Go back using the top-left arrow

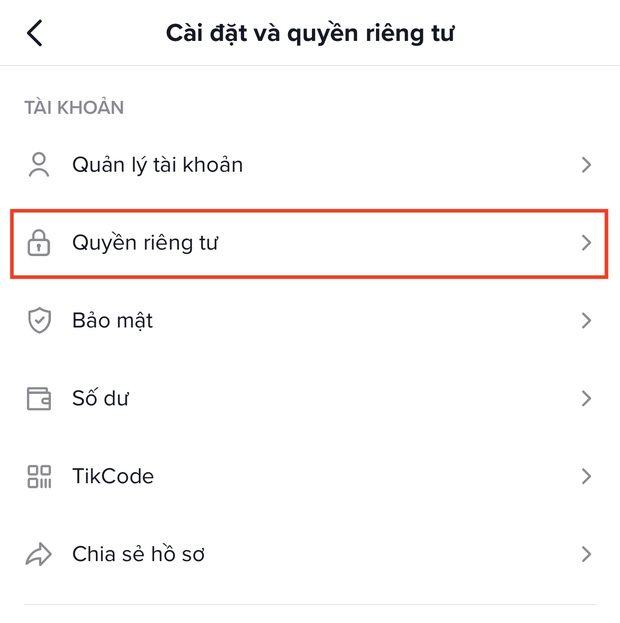[35, 33]
